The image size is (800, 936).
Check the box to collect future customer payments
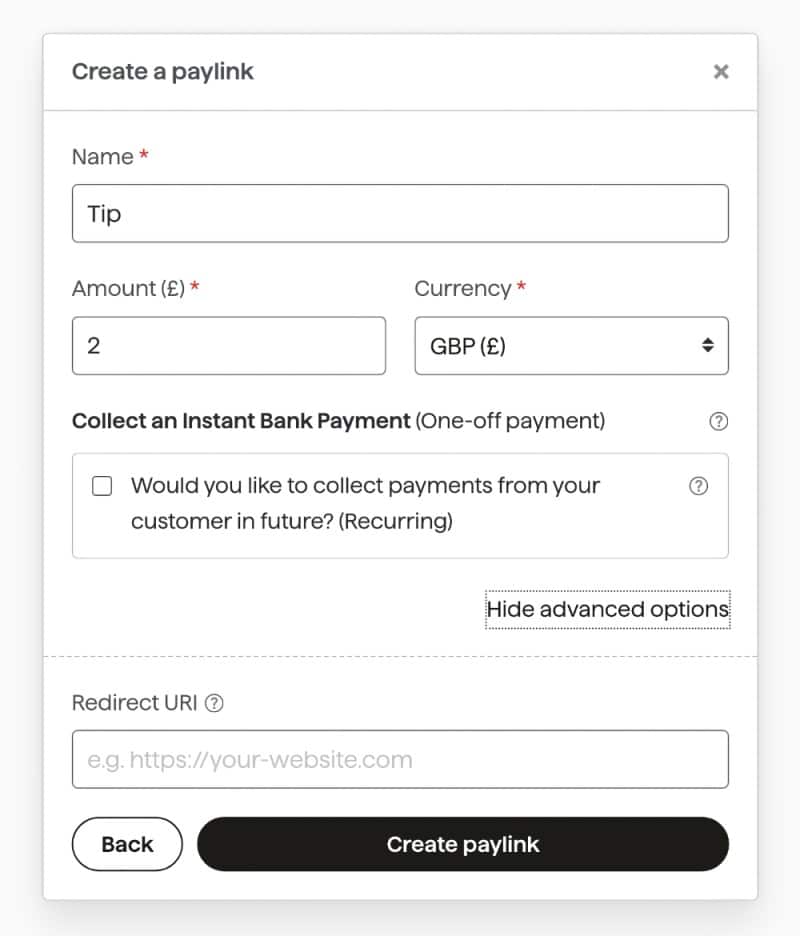[102, 486]
